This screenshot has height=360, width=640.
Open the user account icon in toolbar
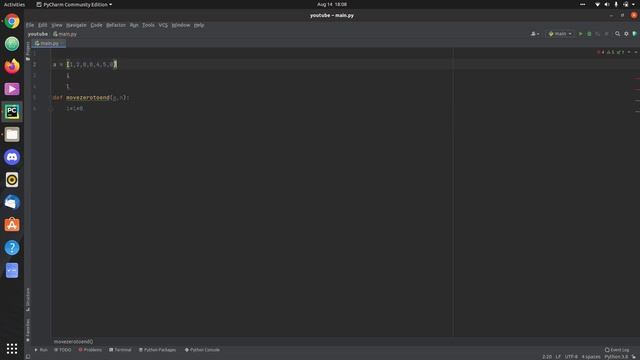pos(535,34)
